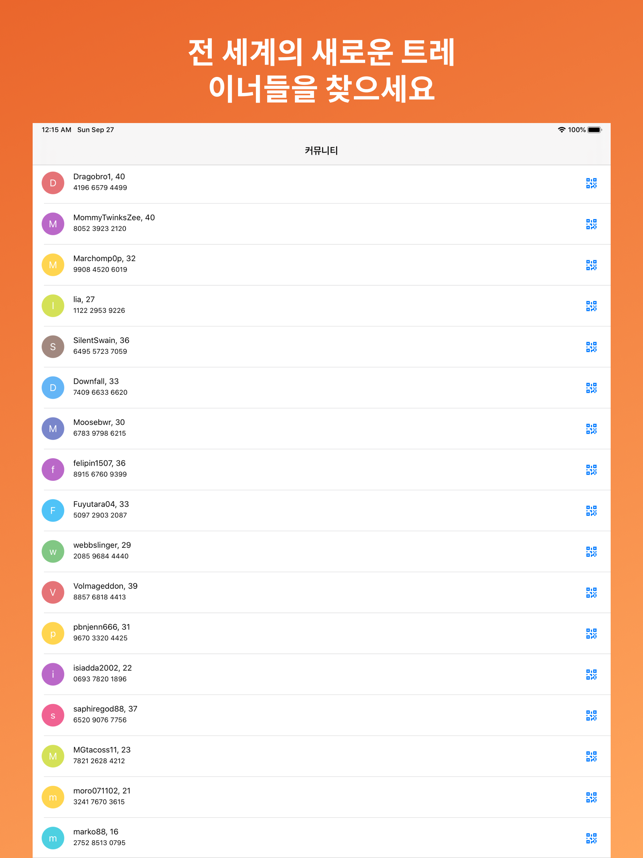The height and width of the screenshot is (858, 643).
Task: Tap QR icon beside Marchomp0p
Action: (591, 265)
